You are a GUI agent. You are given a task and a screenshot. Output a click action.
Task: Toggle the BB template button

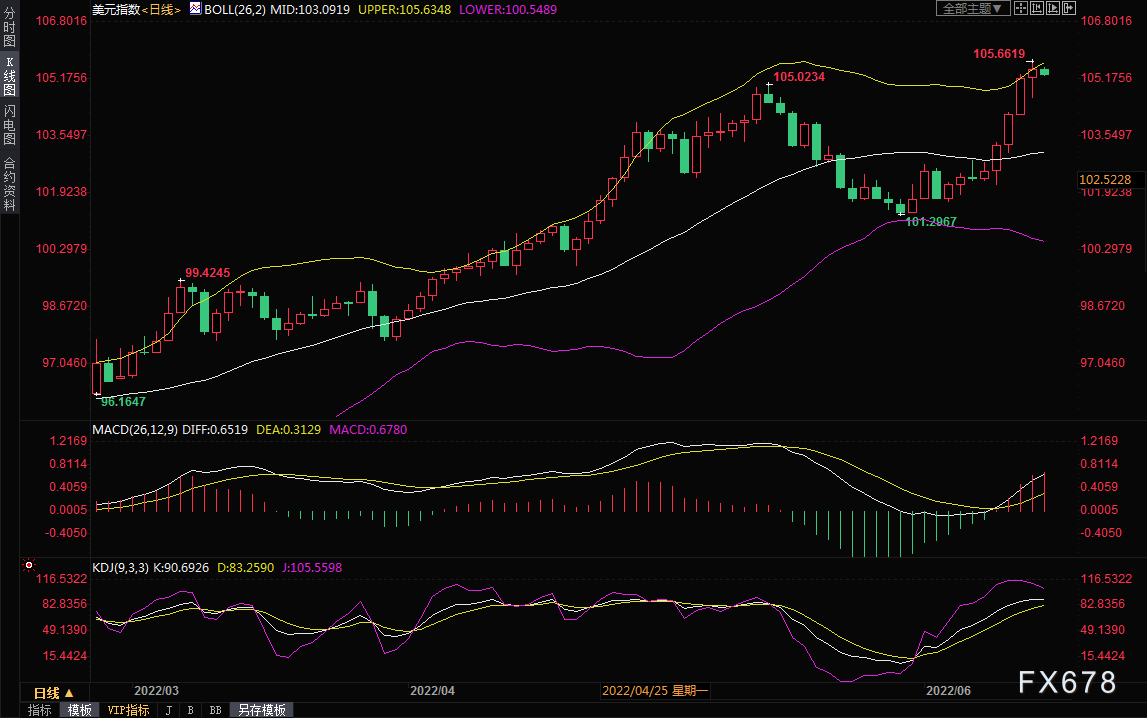point(215,710)
